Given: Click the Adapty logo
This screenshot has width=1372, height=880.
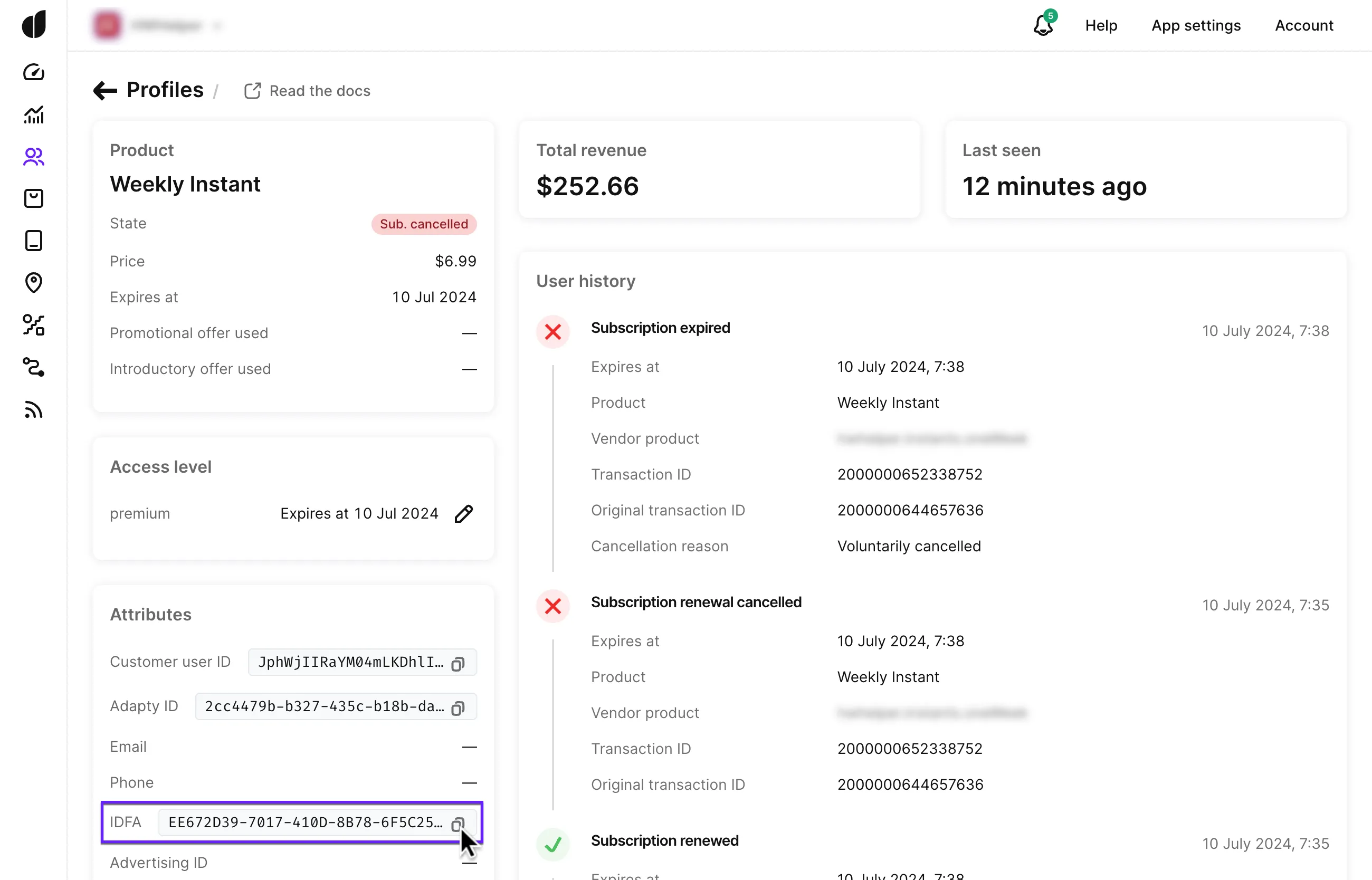Looking at the screenshot, I should click(34, 25).
